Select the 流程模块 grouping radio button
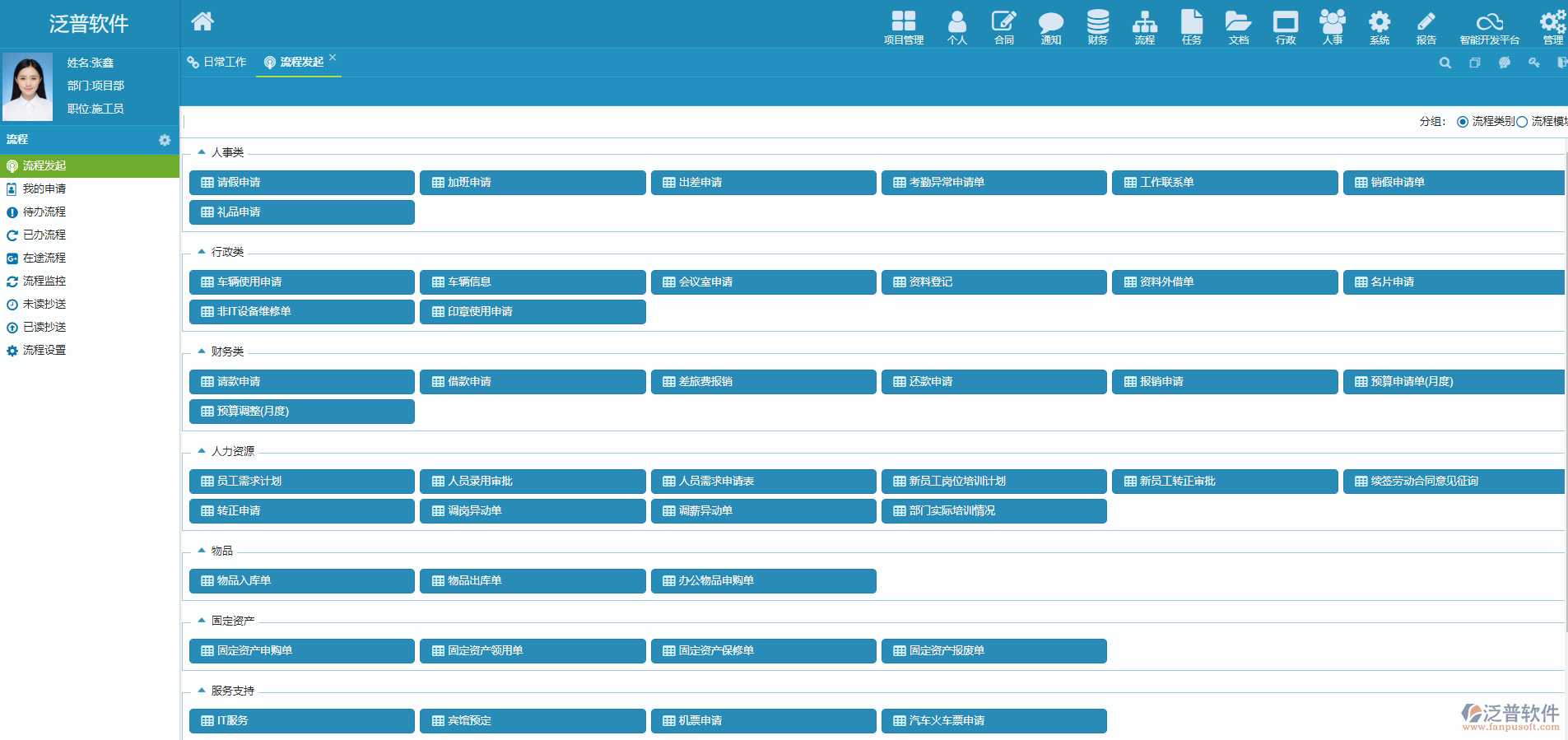Screen dimensions: 1568x740 1522,122
